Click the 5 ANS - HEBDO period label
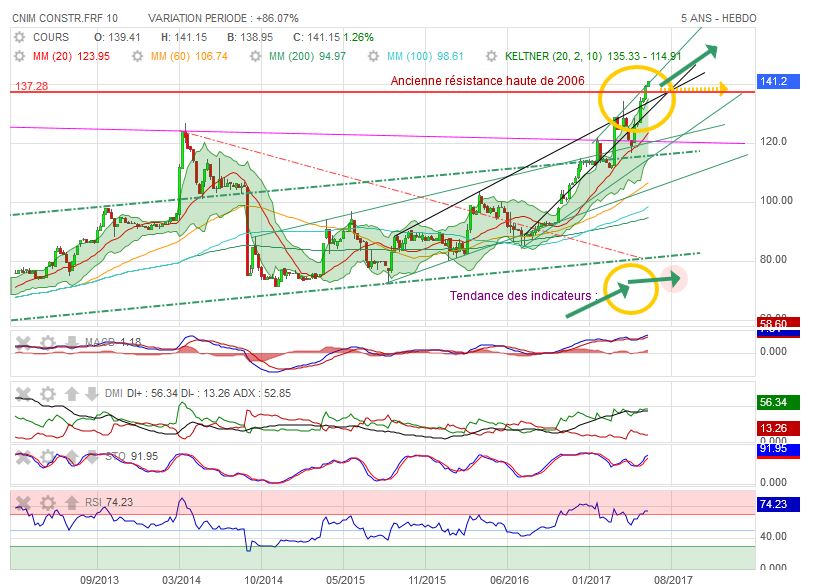 [719, 18]
